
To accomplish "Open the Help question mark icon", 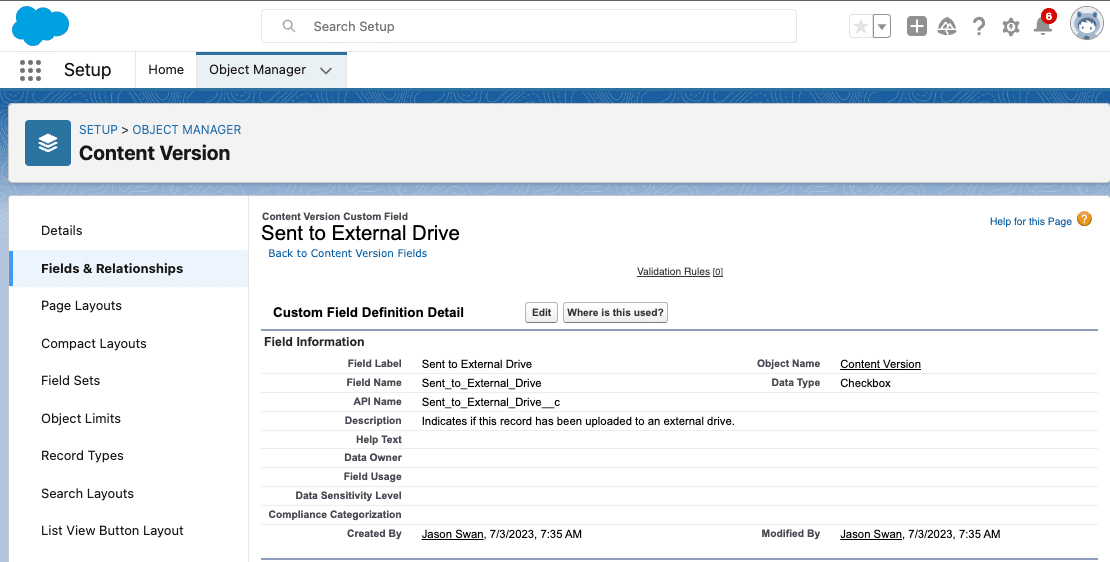I will point(979,27).
